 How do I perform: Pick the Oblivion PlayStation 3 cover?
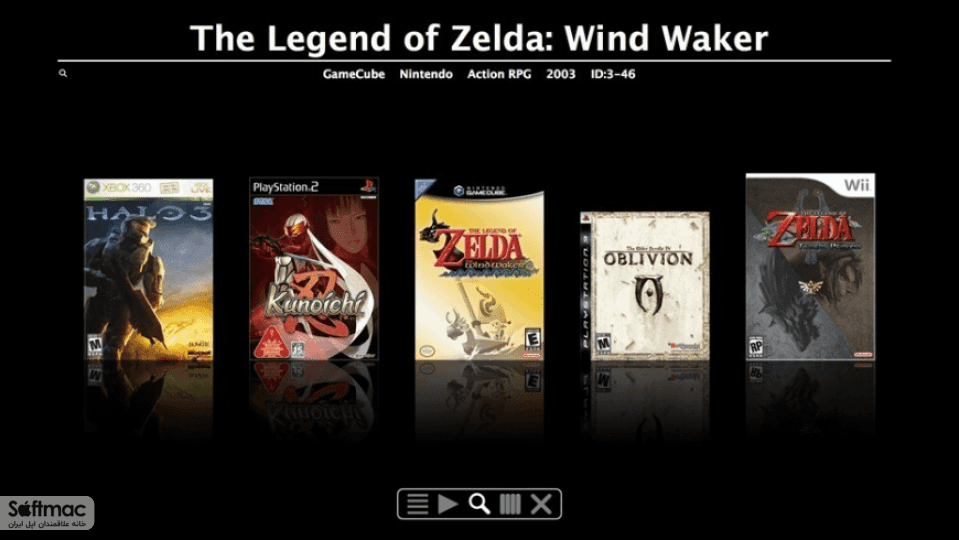point(645,286)
